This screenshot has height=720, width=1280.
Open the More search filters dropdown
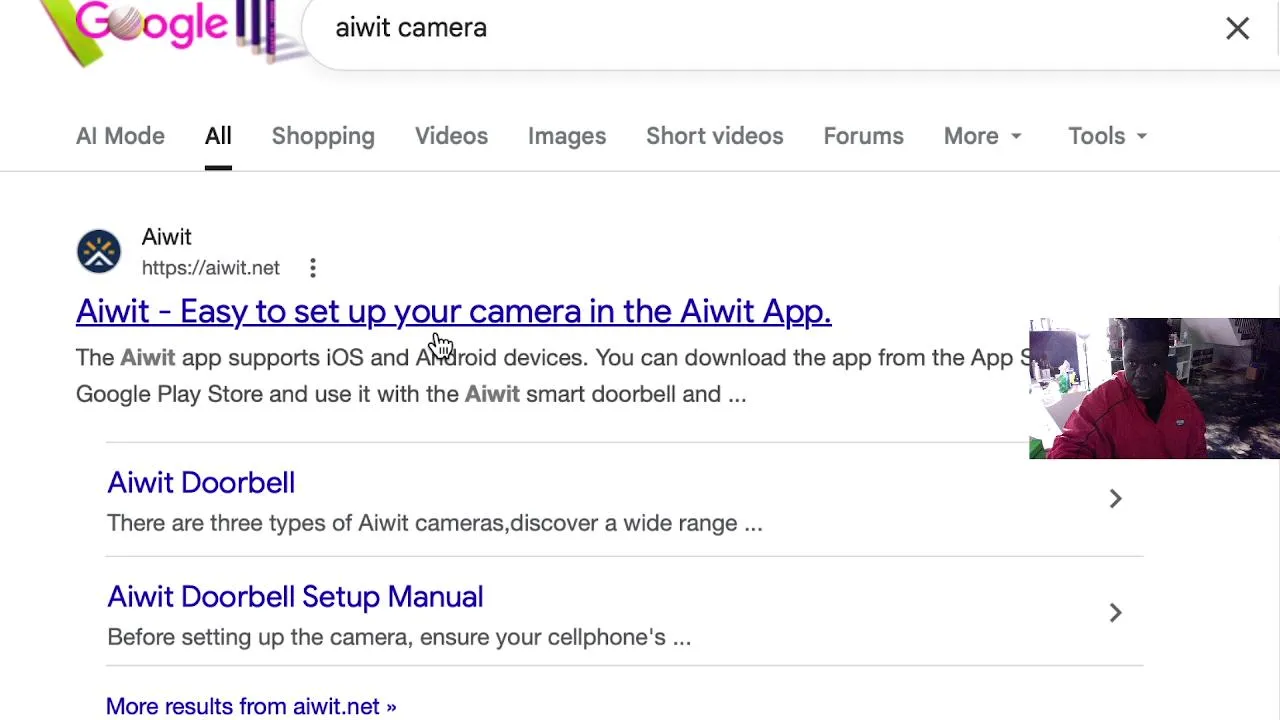[x=982, y=136]
